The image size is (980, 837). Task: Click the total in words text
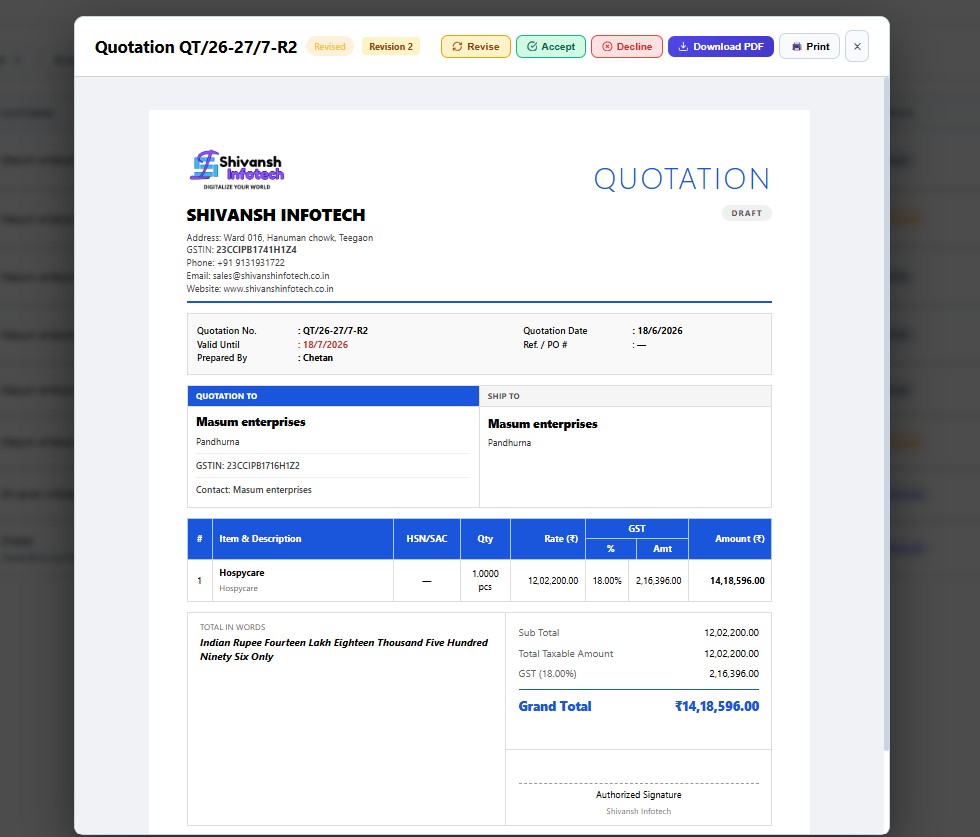point(344,649)
